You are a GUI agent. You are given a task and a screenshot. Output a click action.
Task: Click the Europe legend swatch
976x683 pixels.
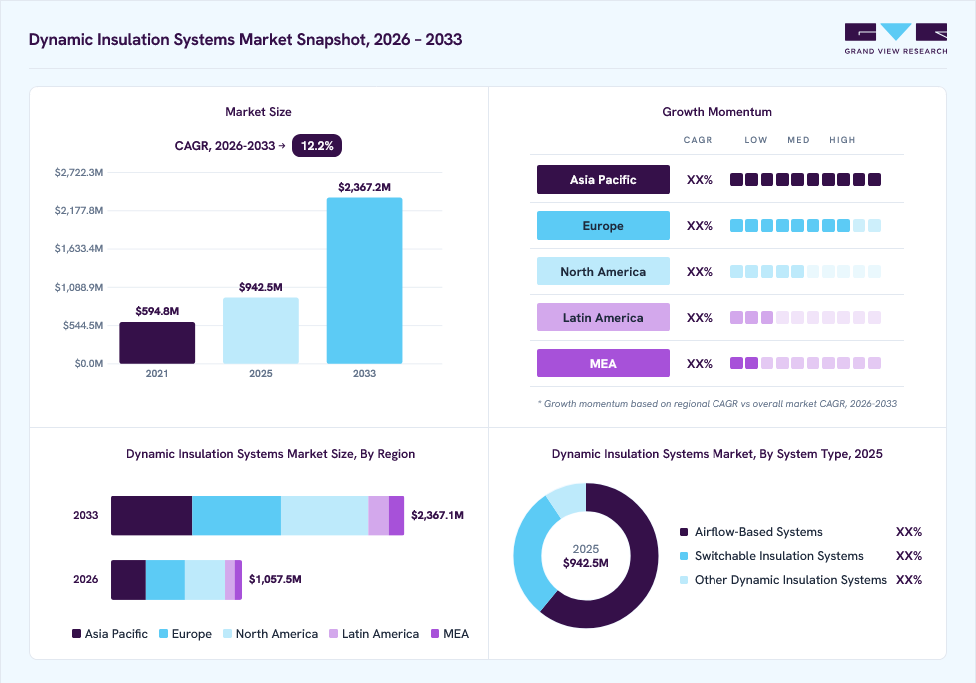tap(164, 634)
